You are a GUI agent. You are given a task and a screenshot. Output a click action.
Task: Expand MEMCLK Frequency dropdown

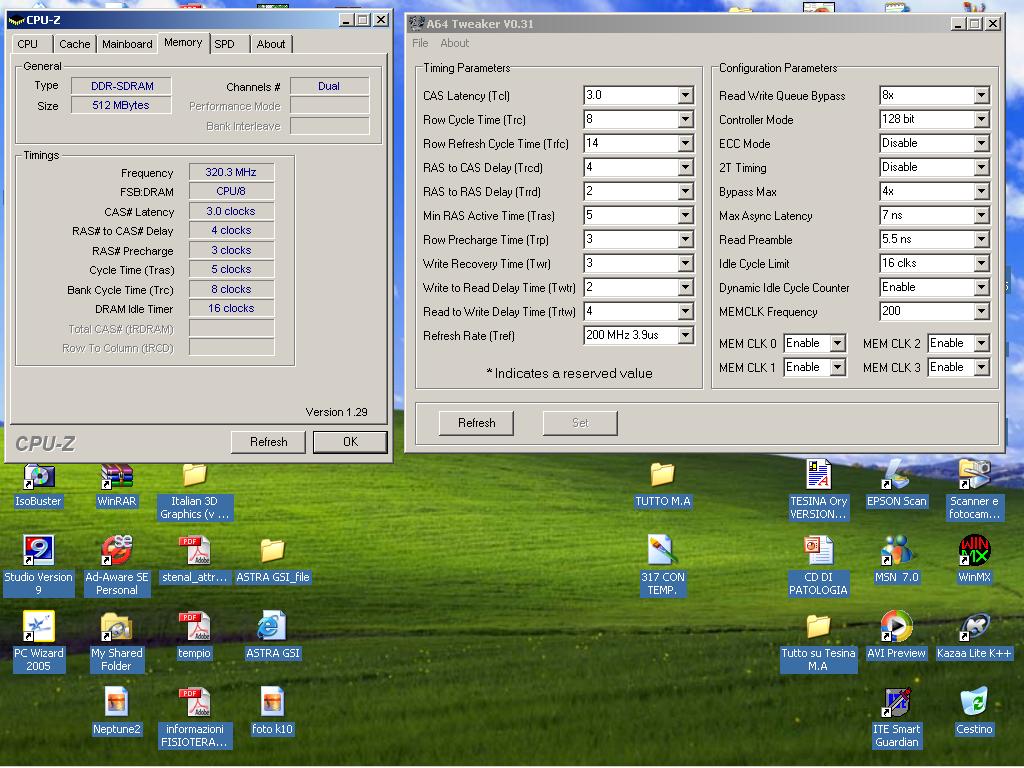[981, 312]
